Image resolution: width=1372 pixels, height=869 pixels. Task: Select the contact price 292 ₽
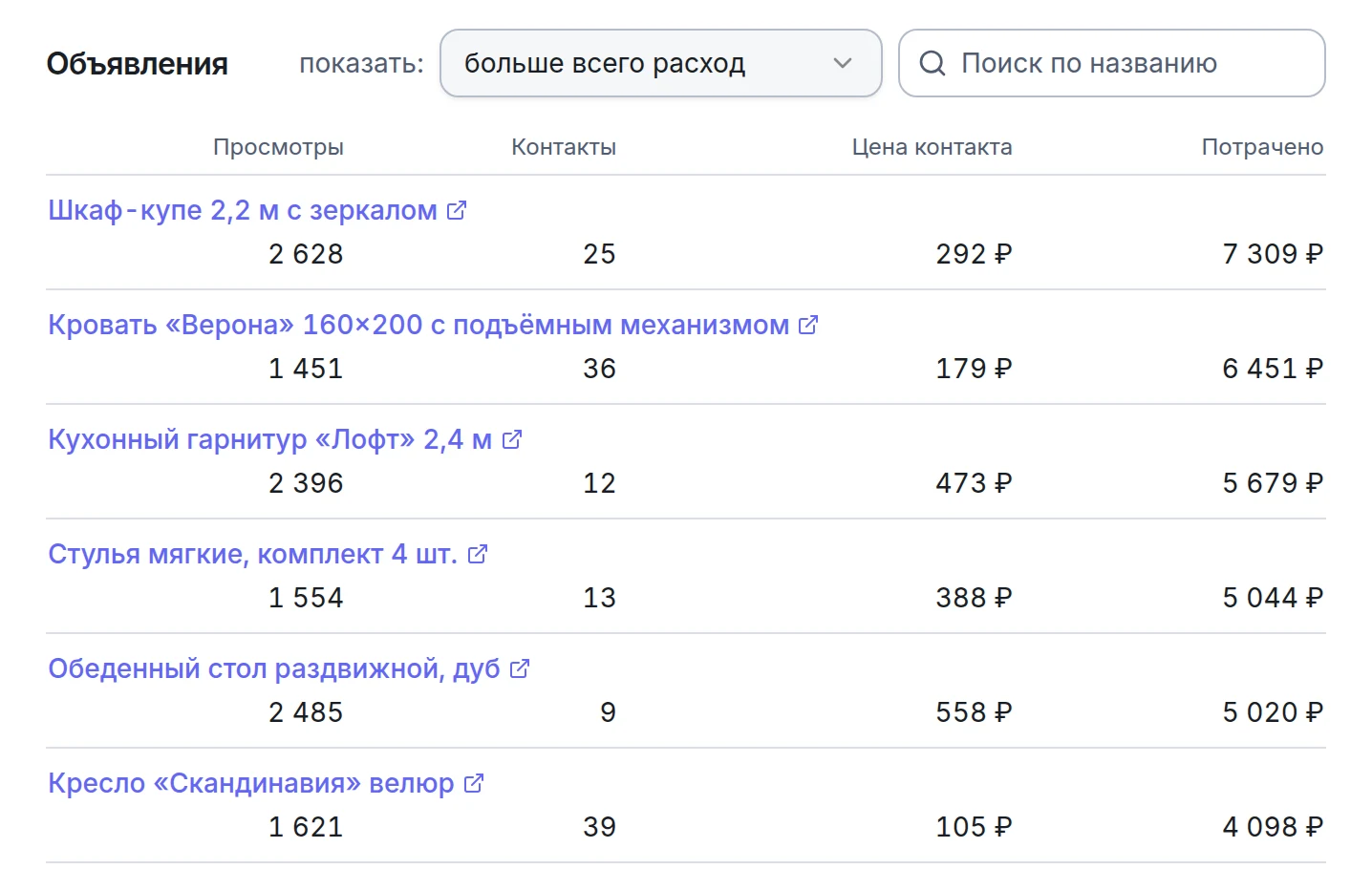point(974,254)
